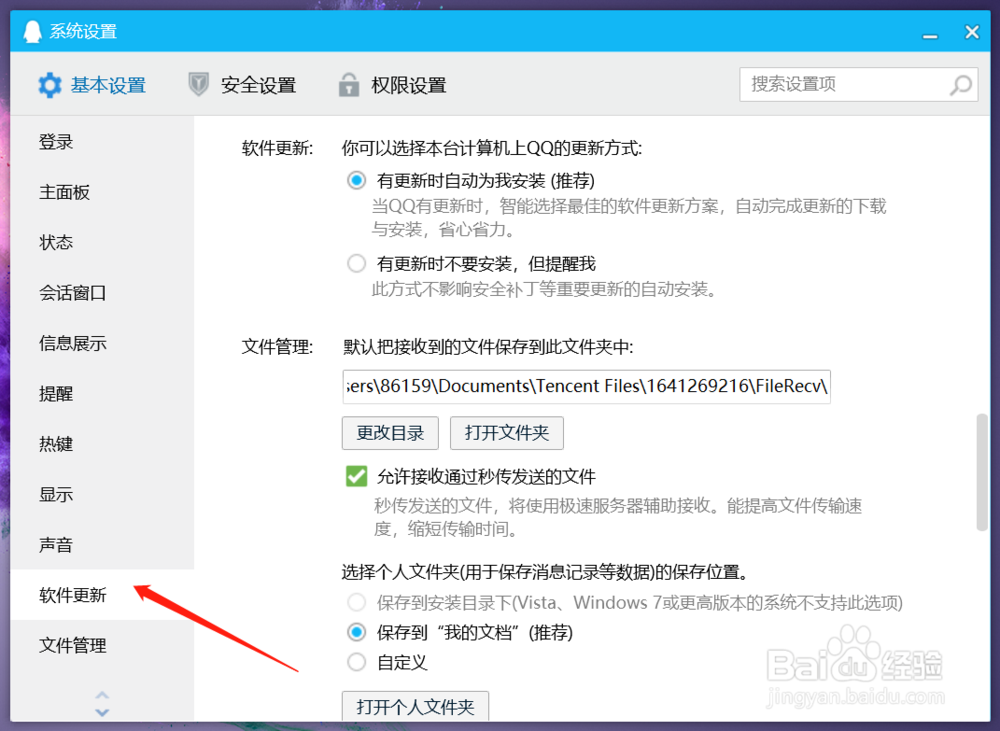Screen dimensions: 1000x731
Task: Open the 基本设置 tab
Action: click(x=92, y=85)
